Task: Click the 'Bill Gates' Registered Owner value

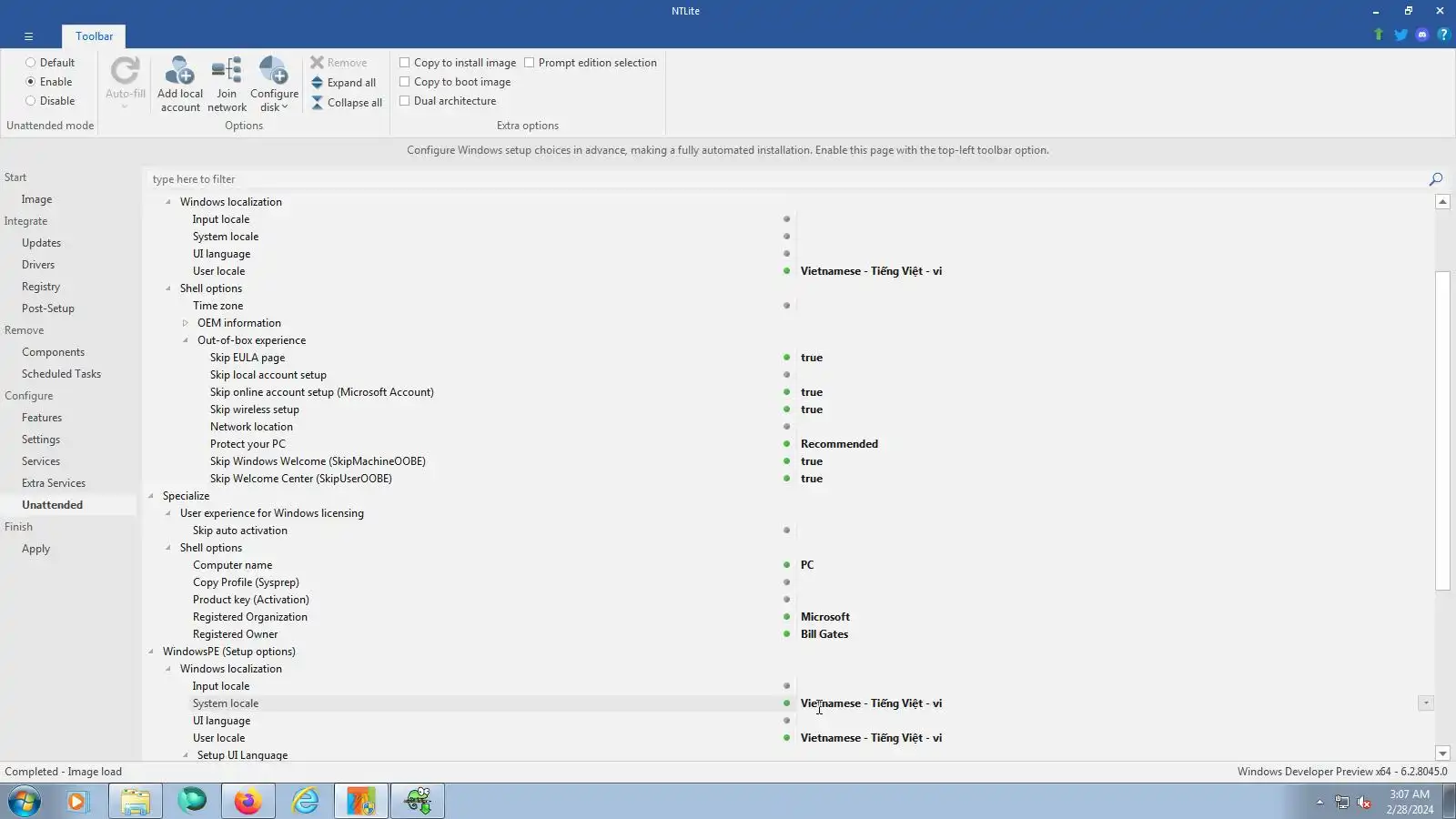Action: point(824,634)
